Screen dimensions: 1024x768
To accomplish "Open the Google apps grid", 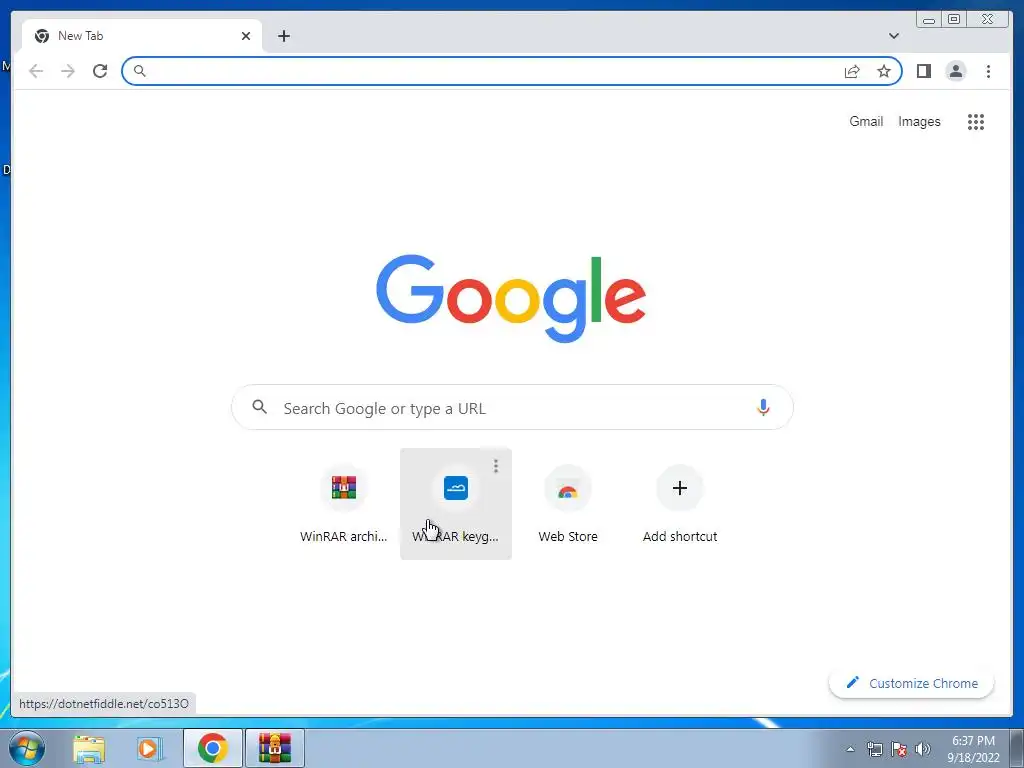I will (x=976, y=121).
